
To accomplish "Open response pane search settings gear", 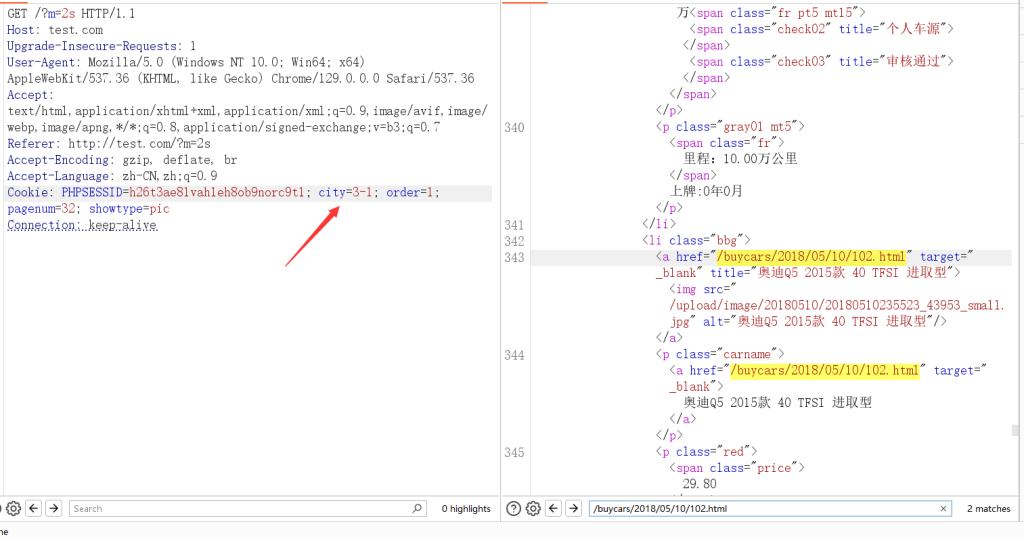I will 533,509.
